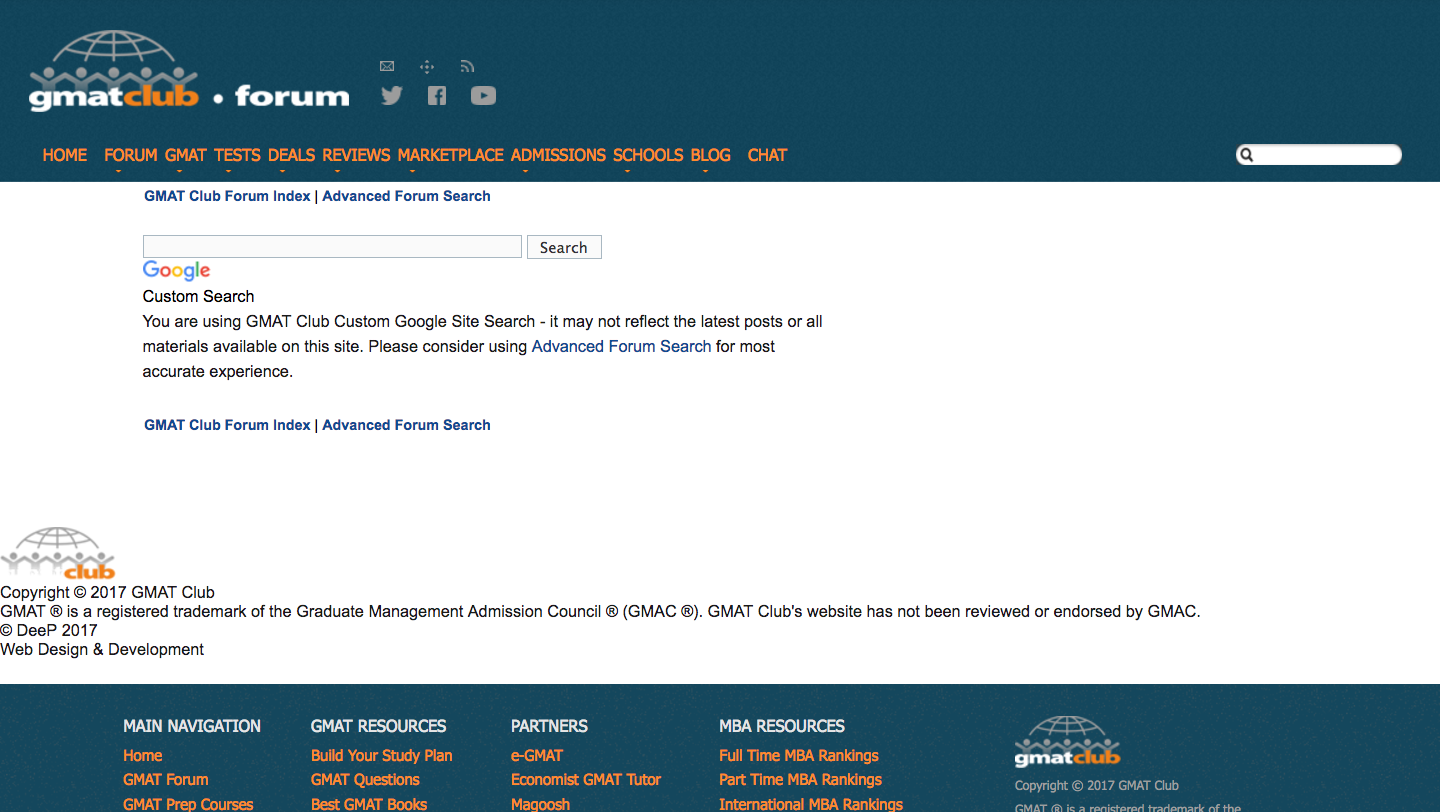Focus the Google custom search text field
1440x812 pixels.
332,247
